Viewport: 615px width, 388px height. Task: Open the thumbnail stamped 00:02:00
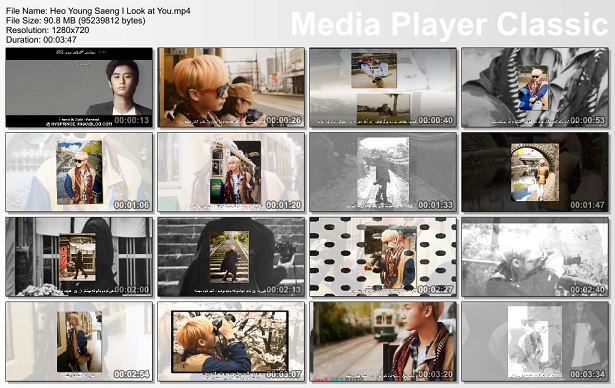tap(79, 257)
